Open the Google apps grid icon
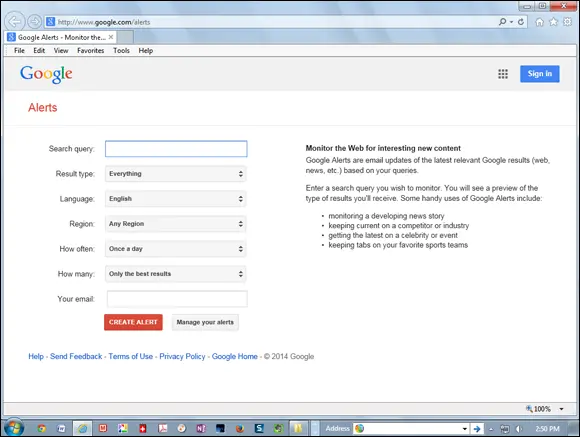 point(503,74)
